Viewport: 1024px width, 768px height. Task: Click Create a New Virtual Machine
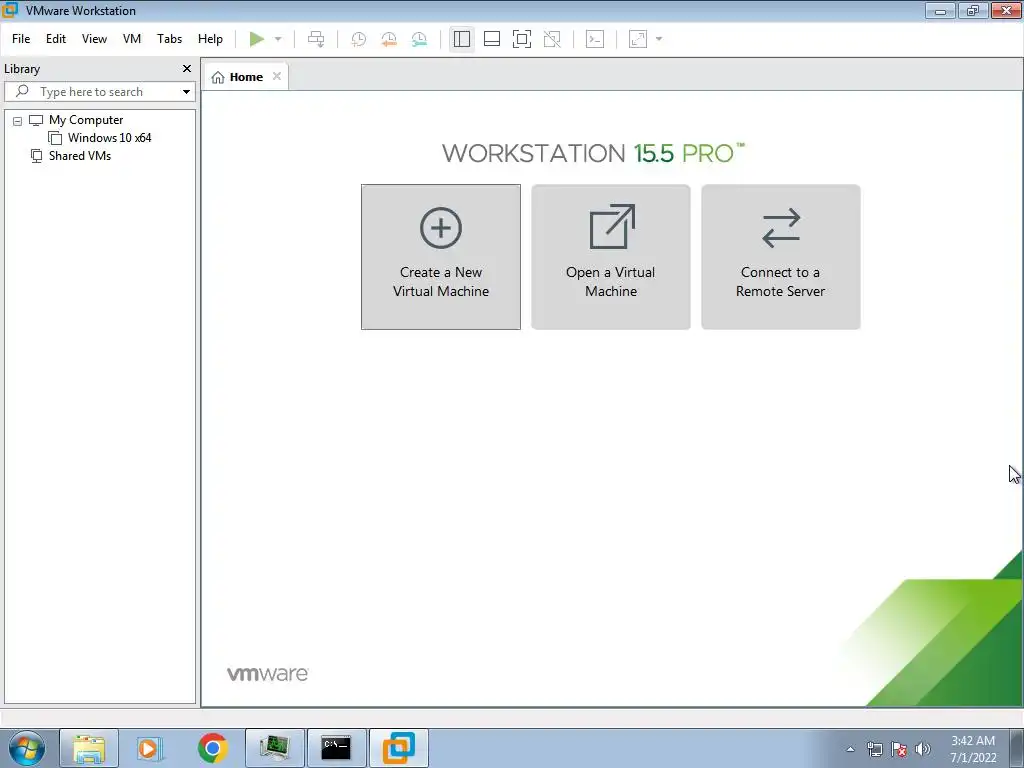(x=441, y=257)
